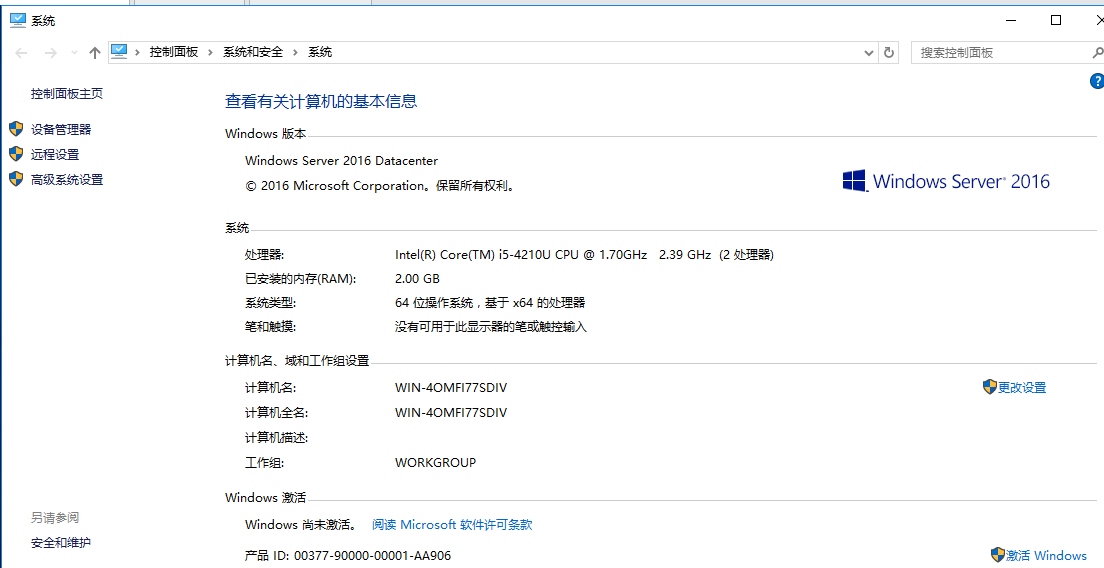Select 控制面板 in the breadcrumb path

pyautogui.click(x=174, y=52)
